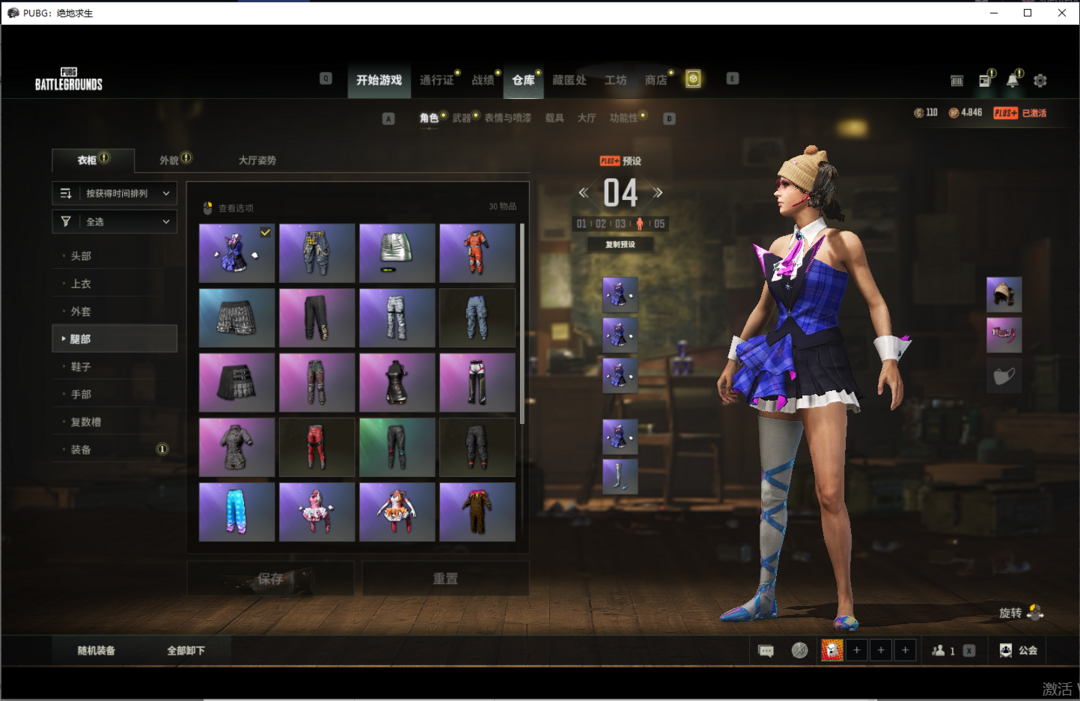Click the muted voice icon in bottom bar

tap(799, 650)
